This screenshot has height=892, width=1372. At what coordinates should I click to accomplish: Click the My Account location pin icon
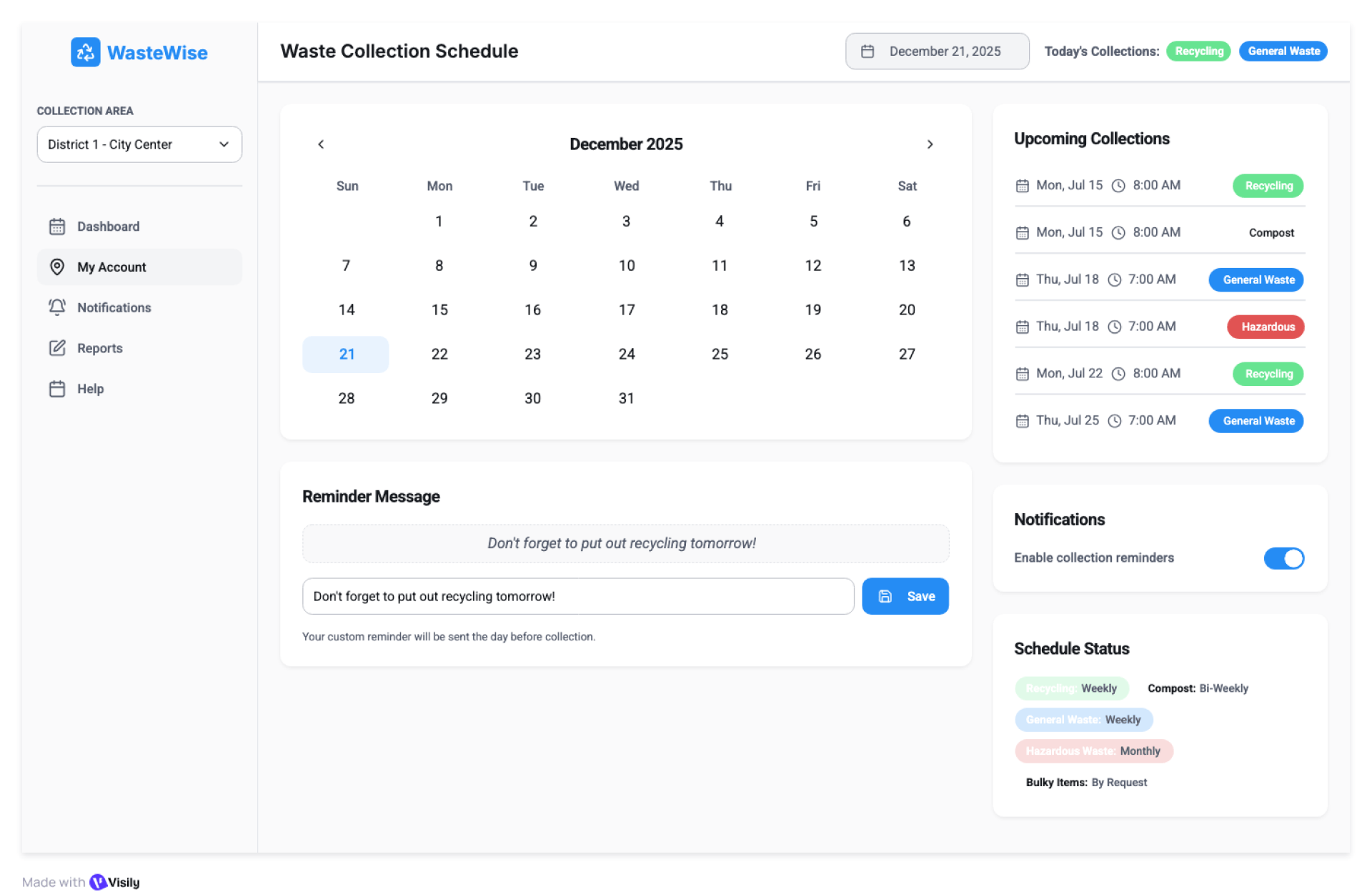(x=57, y=267)
